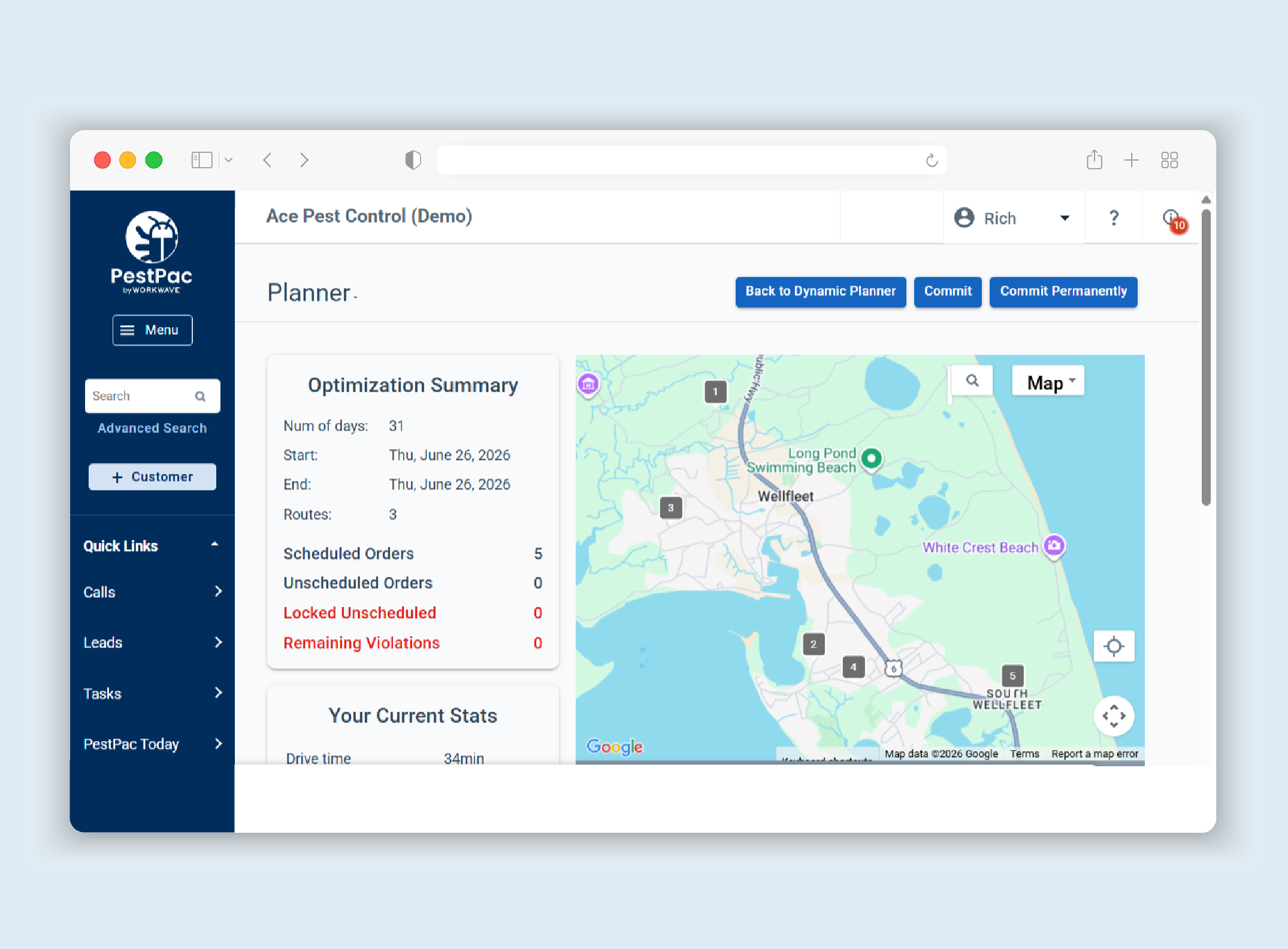Click the map search magnifier icon
This screenshot has width=1288, height=949.
coord(972,380)
